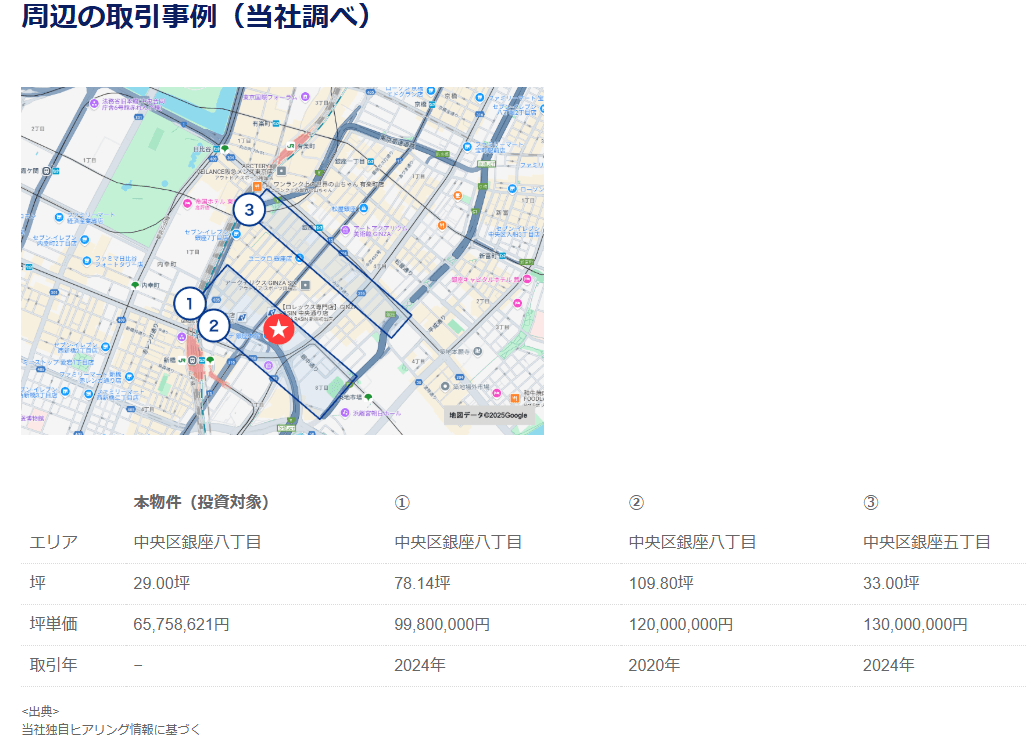Click the 65,758,621円 price cell

tap(181, 624)
